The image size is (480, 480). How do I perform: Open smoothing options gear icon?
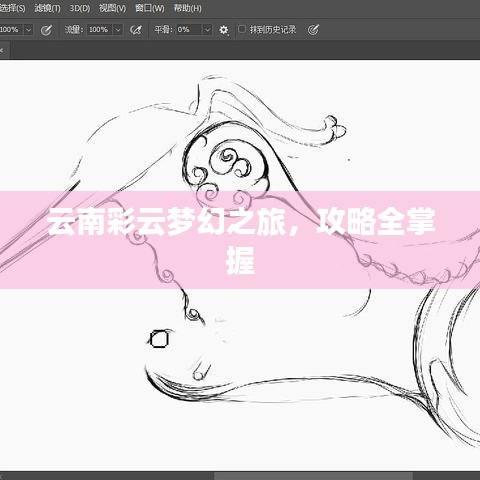pyautogui.click(x=224, y=30)
